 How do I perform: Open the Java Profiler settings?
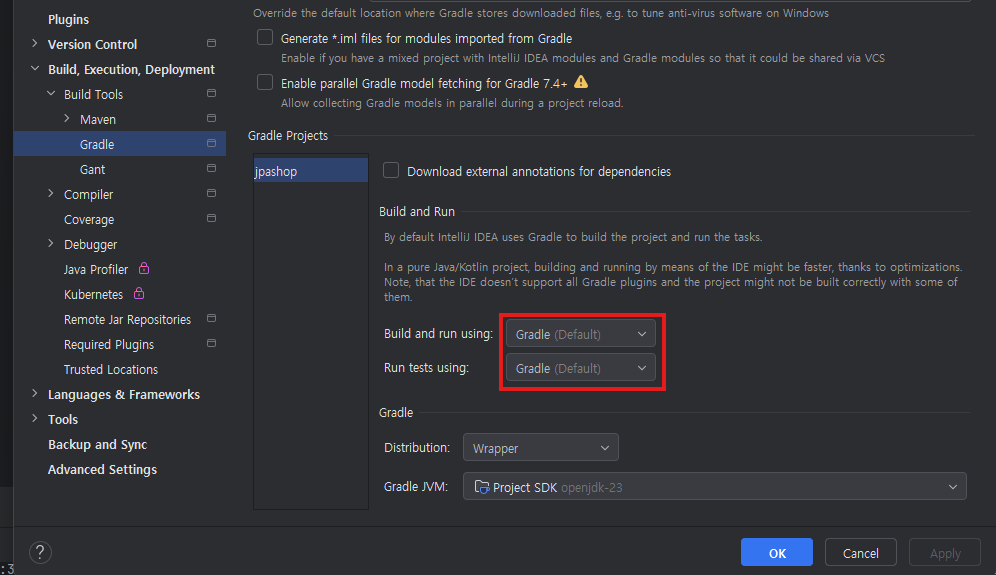click(x=96, y=269)
